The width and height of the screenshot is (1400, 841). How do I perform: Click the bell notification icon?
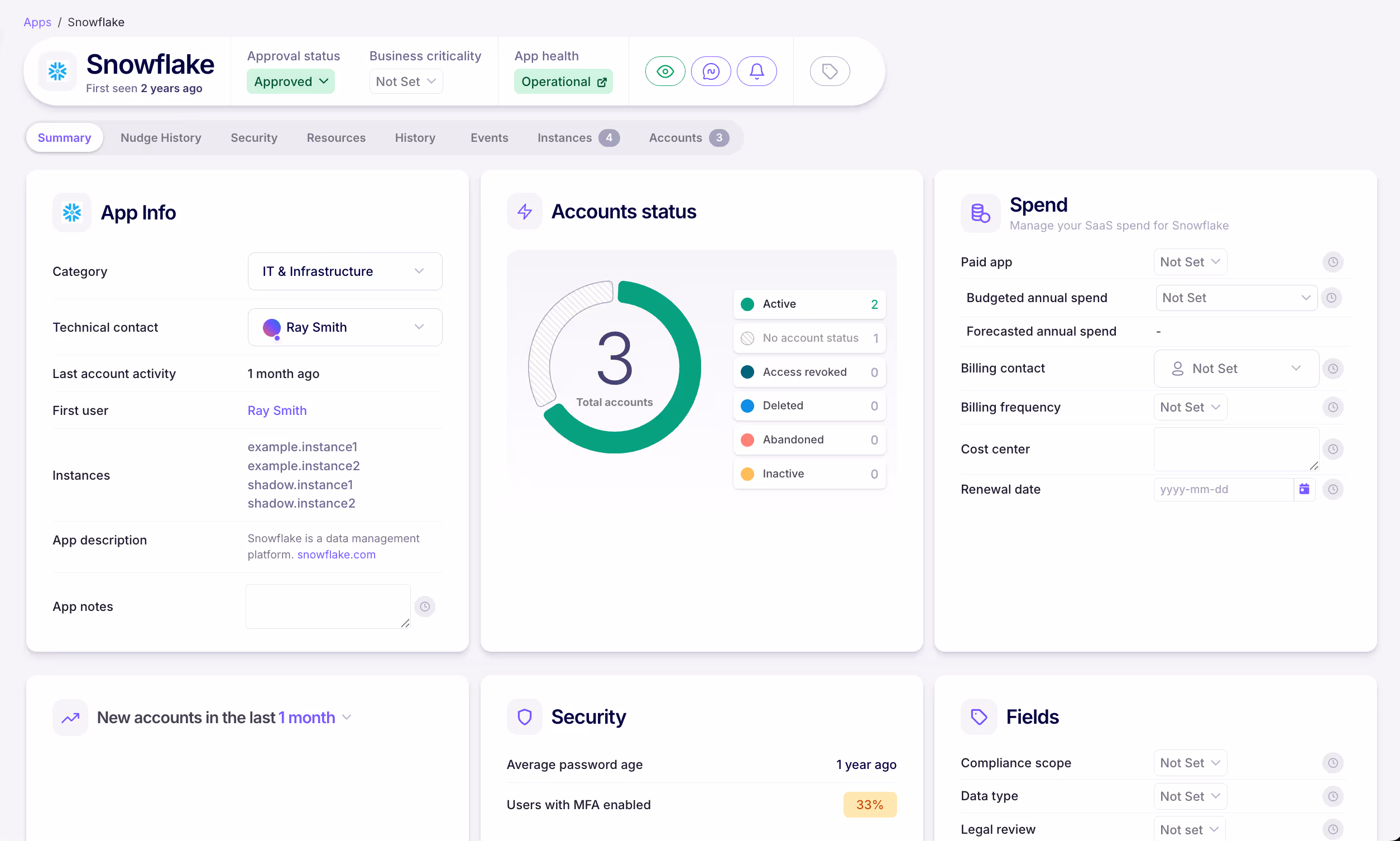click(756, 71)
